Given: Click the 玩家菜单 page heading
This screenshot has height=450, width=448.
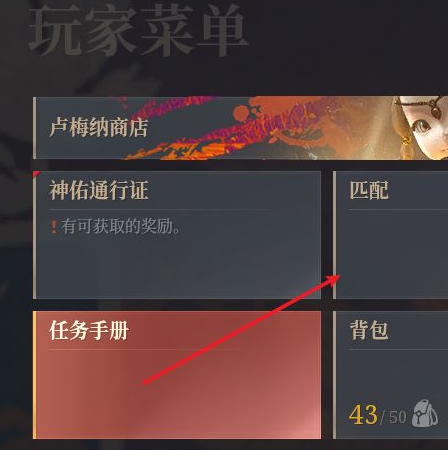Looking at the screenshot, I should point(138,32).
